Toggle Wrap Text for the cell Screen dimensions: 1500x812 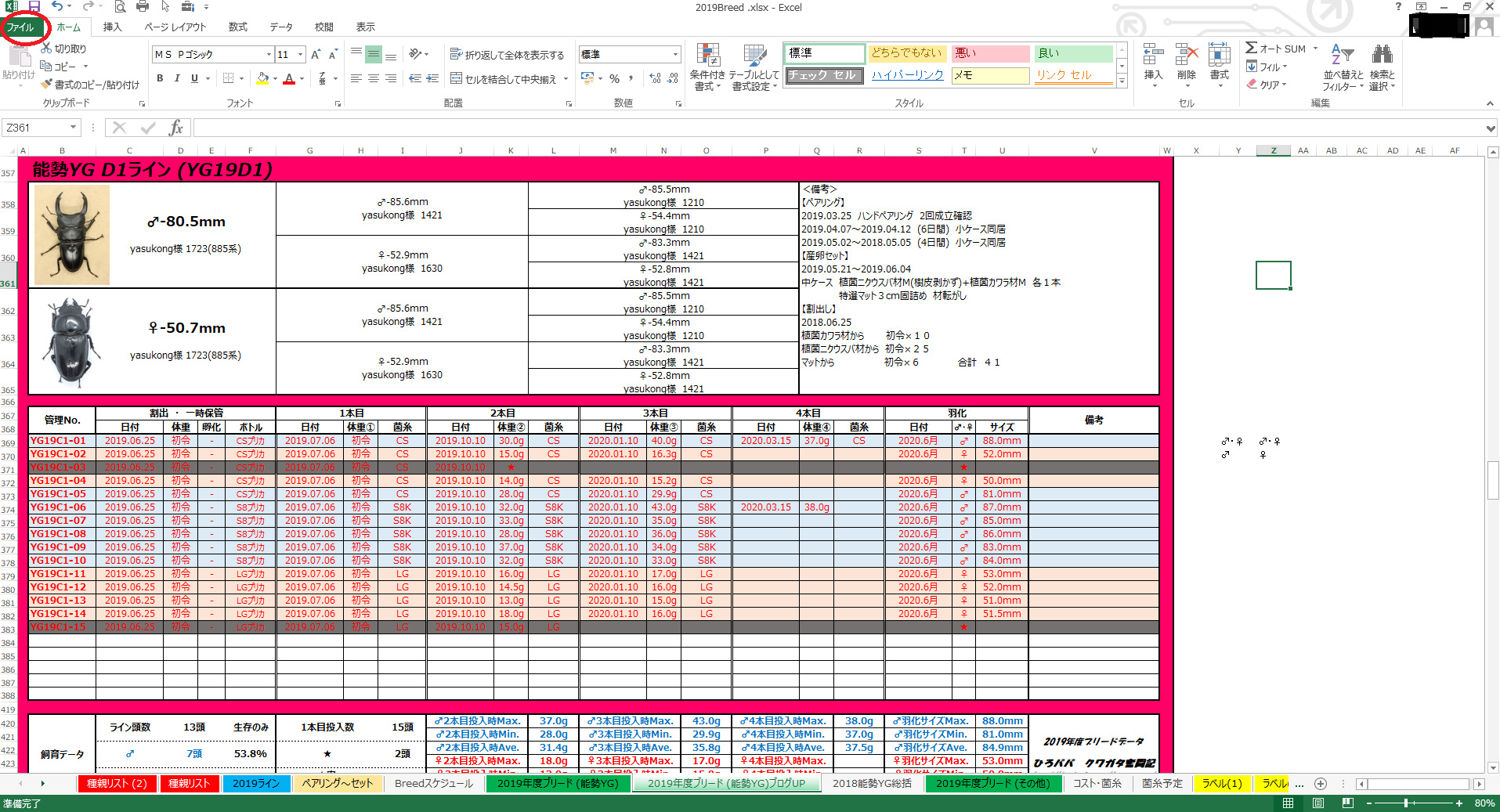[x=507, y=55]
